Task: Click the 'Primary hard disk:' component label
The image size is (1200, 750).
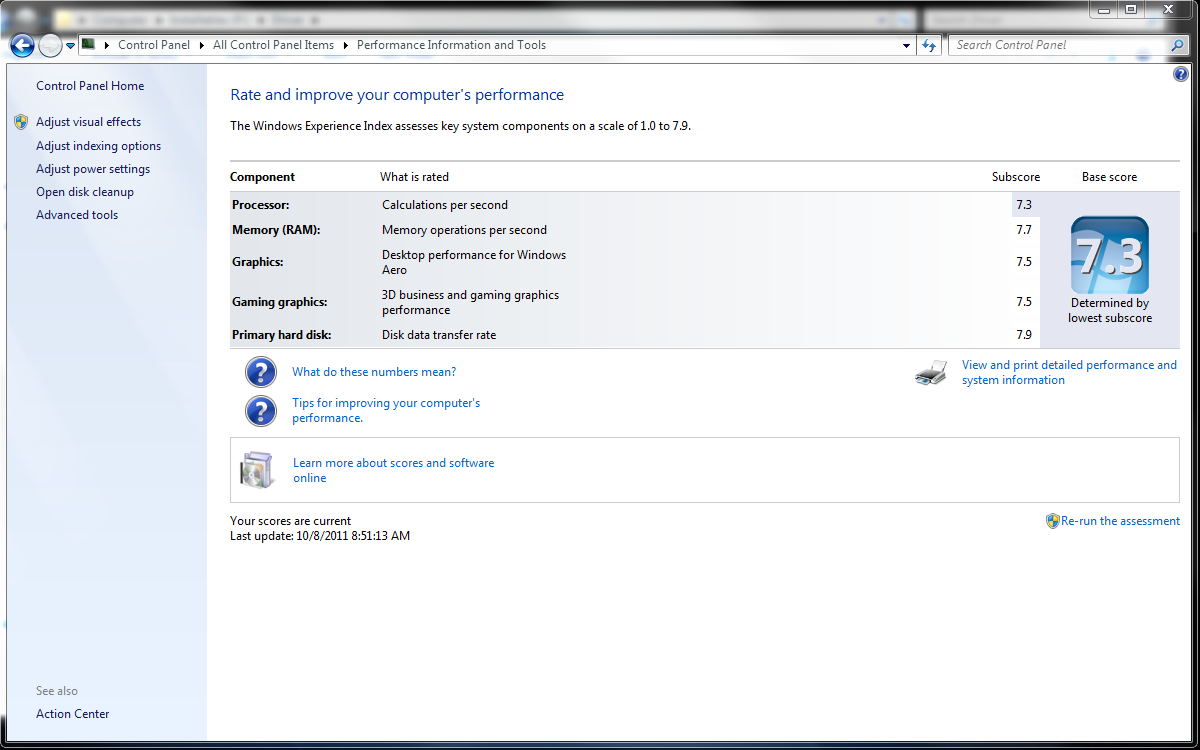Action: click(x=282, y=335)
